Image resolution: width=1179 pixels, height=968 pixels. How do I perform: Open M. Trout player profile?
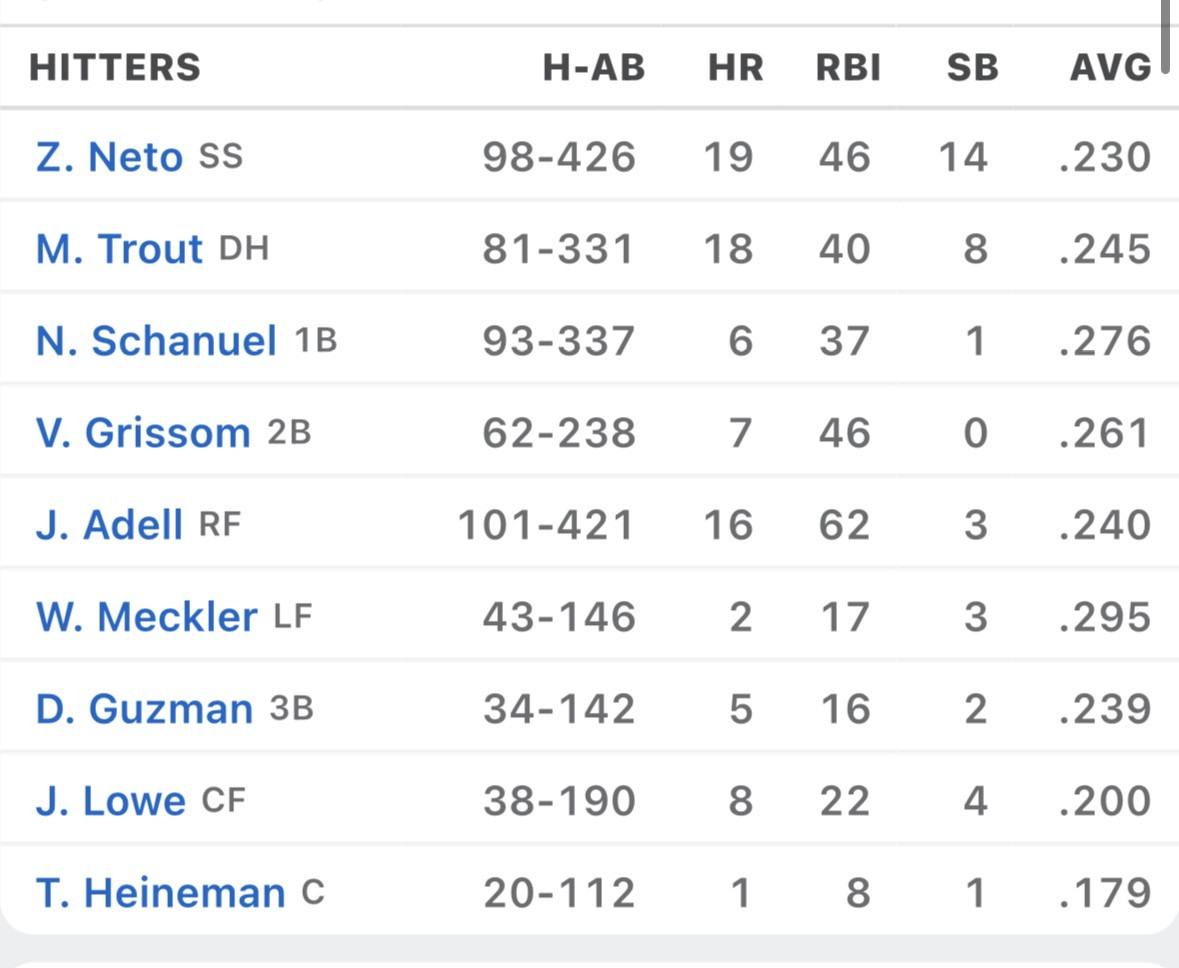coord(119,248)
